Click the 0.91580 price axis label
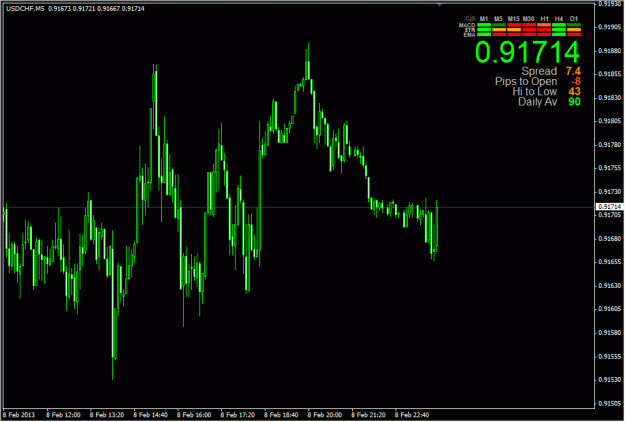The image size is (625, 422). (610, 333)
